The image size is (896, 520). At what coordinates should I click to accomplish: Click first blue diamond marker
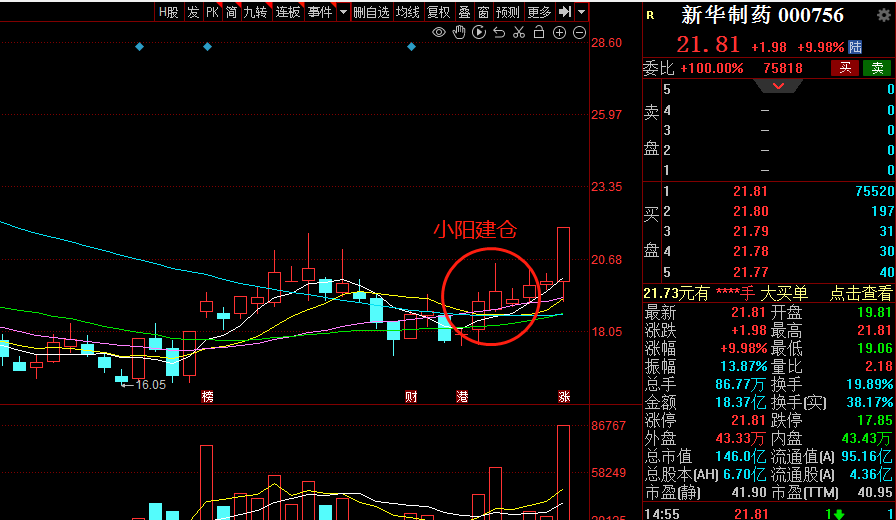pos(139,47)
